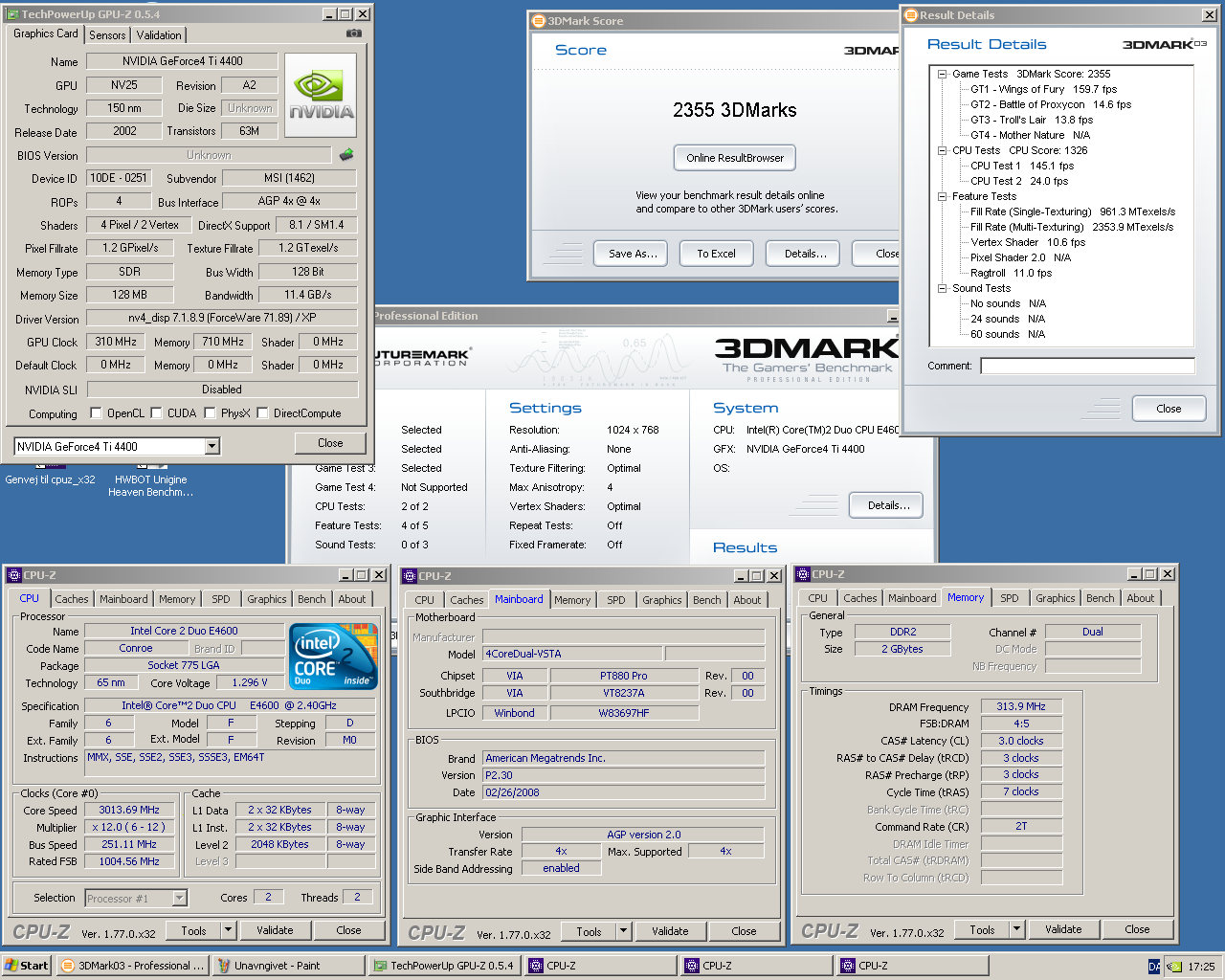This screenshot has width=1225, height=980.
Task: Collapse the Feature Tests tree node
Action: click(x=943, y=196)
